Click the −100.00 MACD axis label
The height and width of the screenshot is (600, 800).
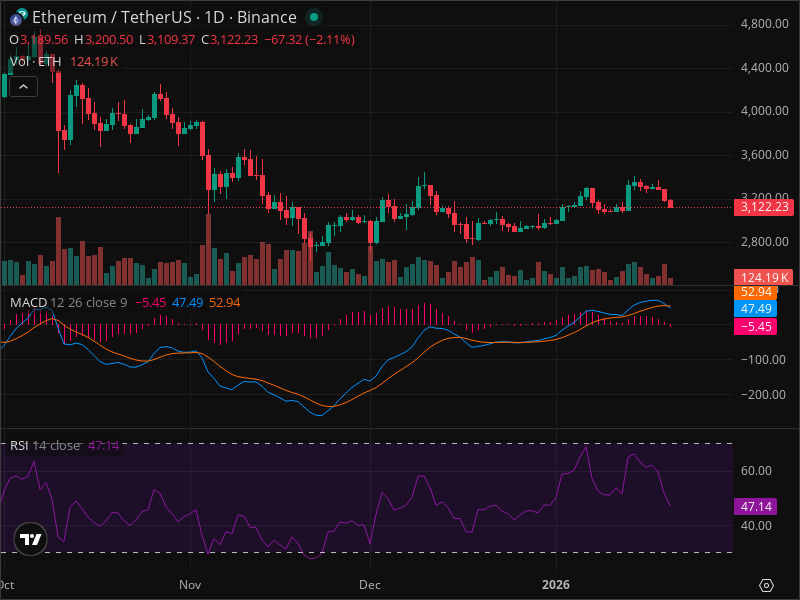click(763, 360)
